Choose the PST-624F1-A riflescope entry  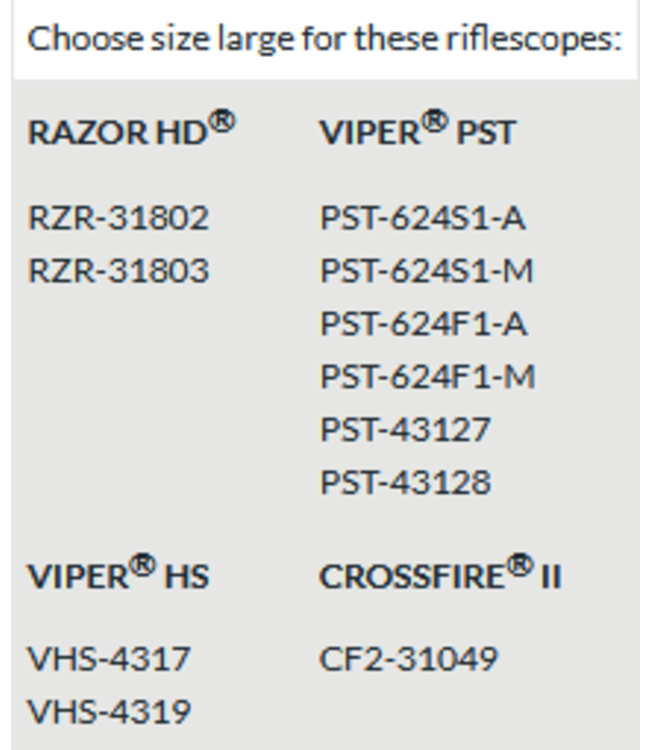[x=423, y=324]
